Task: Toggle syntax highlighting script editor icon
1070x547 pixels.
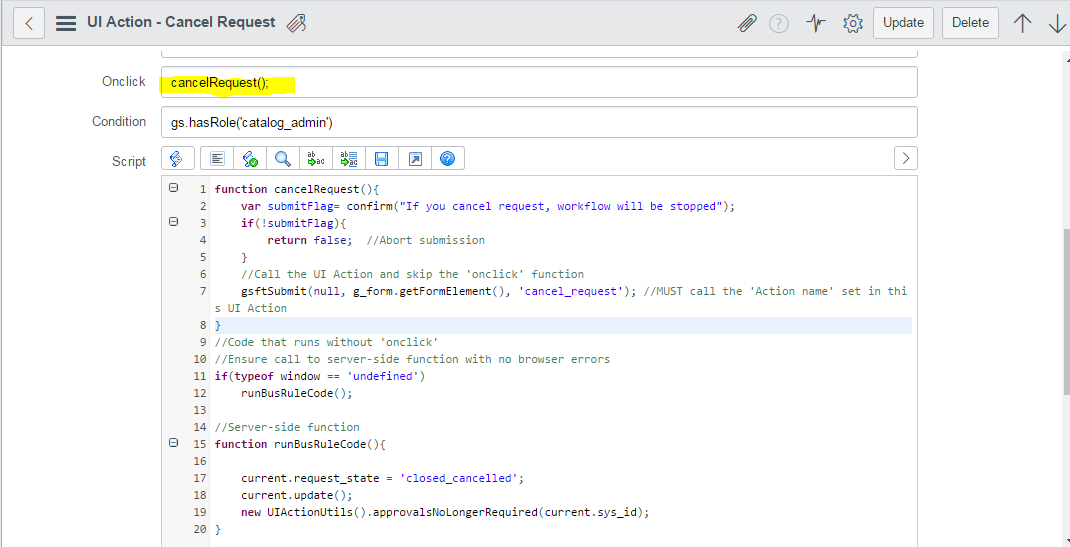Action: pyautogui.click(x=177, y=158)
